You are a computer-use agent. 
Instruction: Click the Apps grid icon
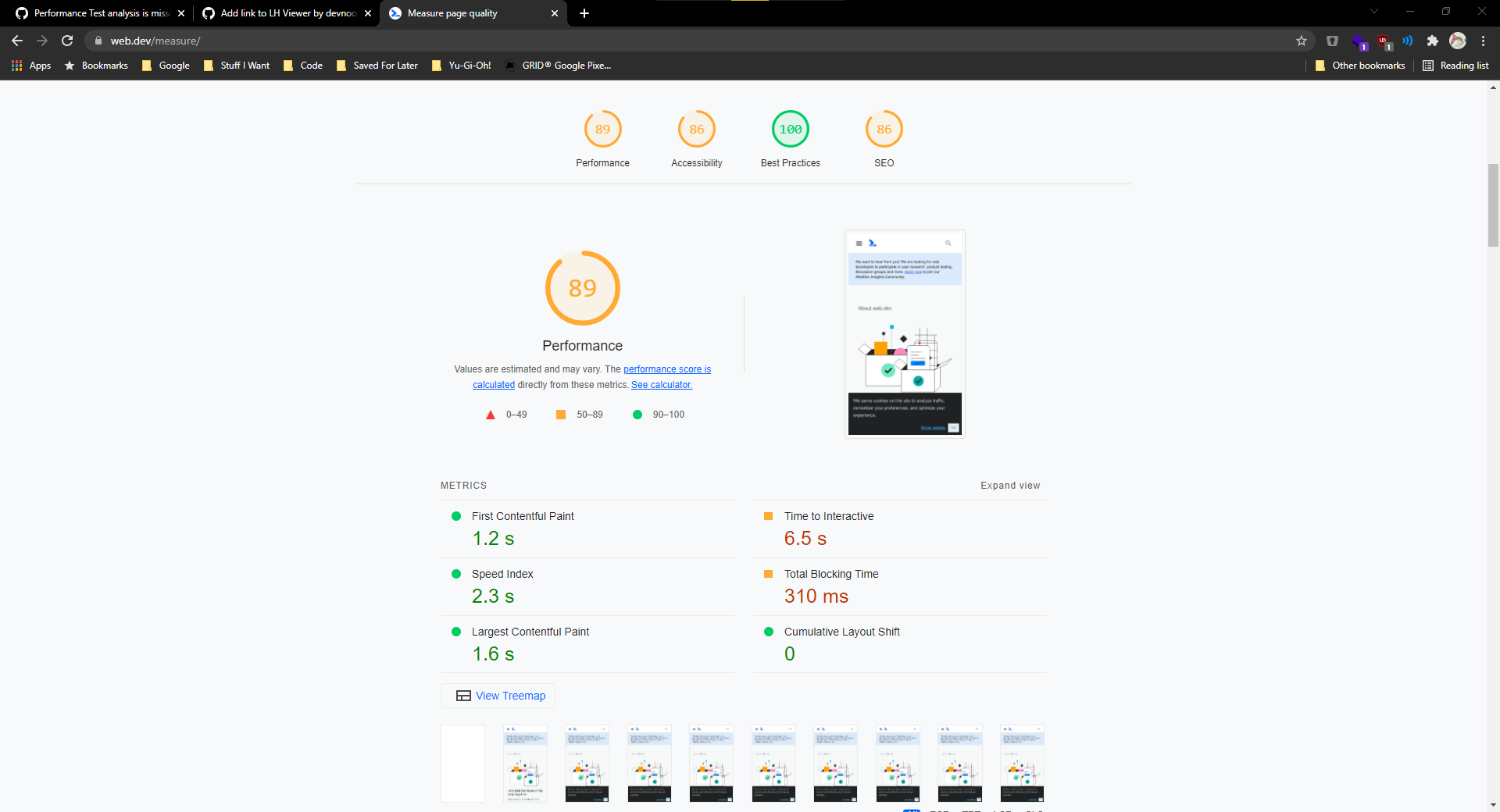tap(16, 66)
